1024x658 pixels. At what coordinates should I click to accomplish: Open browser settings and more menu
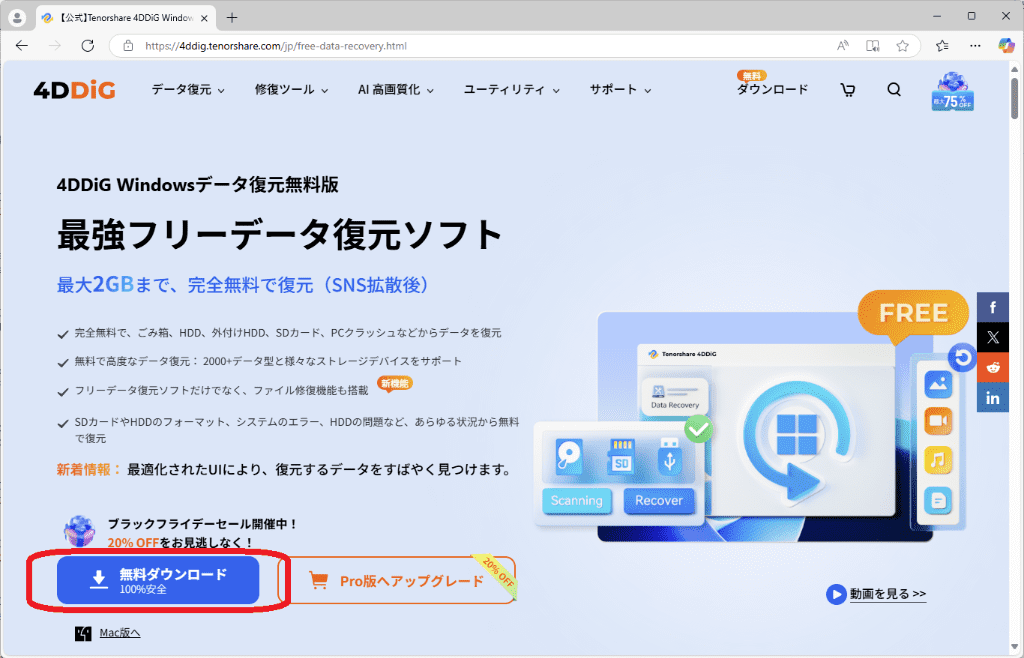(x=975, y=46)
